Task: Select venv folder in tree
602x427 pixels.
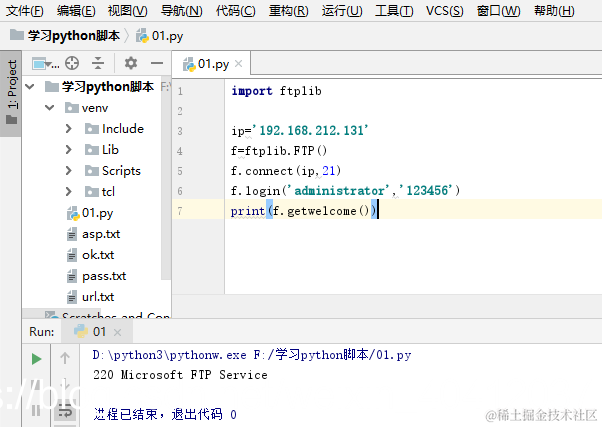Action: (x=87, y=108)
